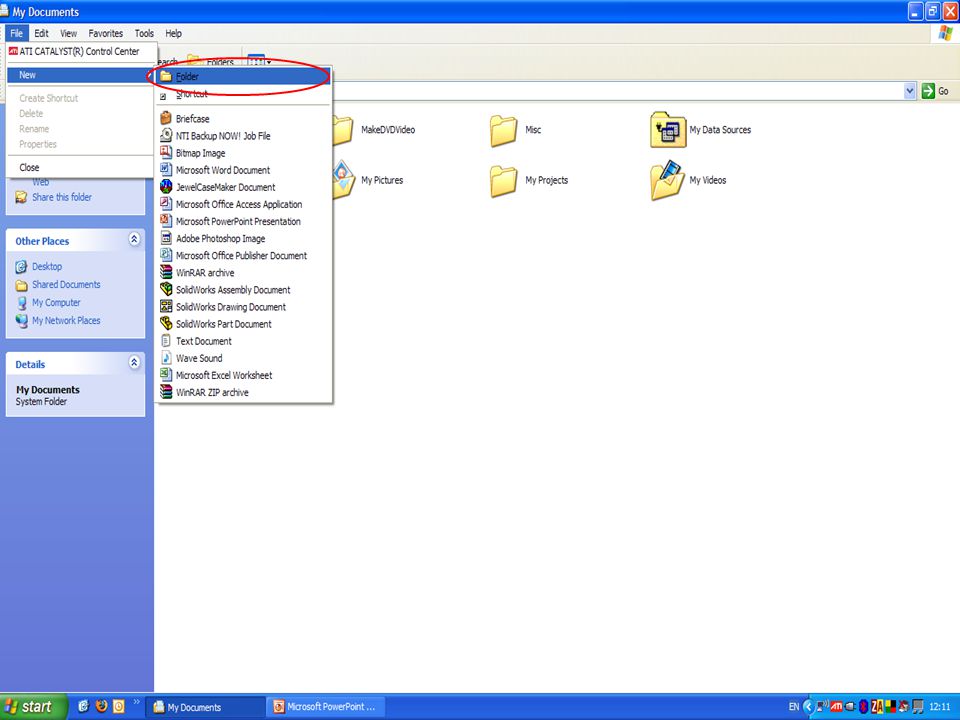This screenshot has height=720, width=960.
Task: Select ATI CATALYST(R) Control Center entry
Action: [x=80, y=51]
